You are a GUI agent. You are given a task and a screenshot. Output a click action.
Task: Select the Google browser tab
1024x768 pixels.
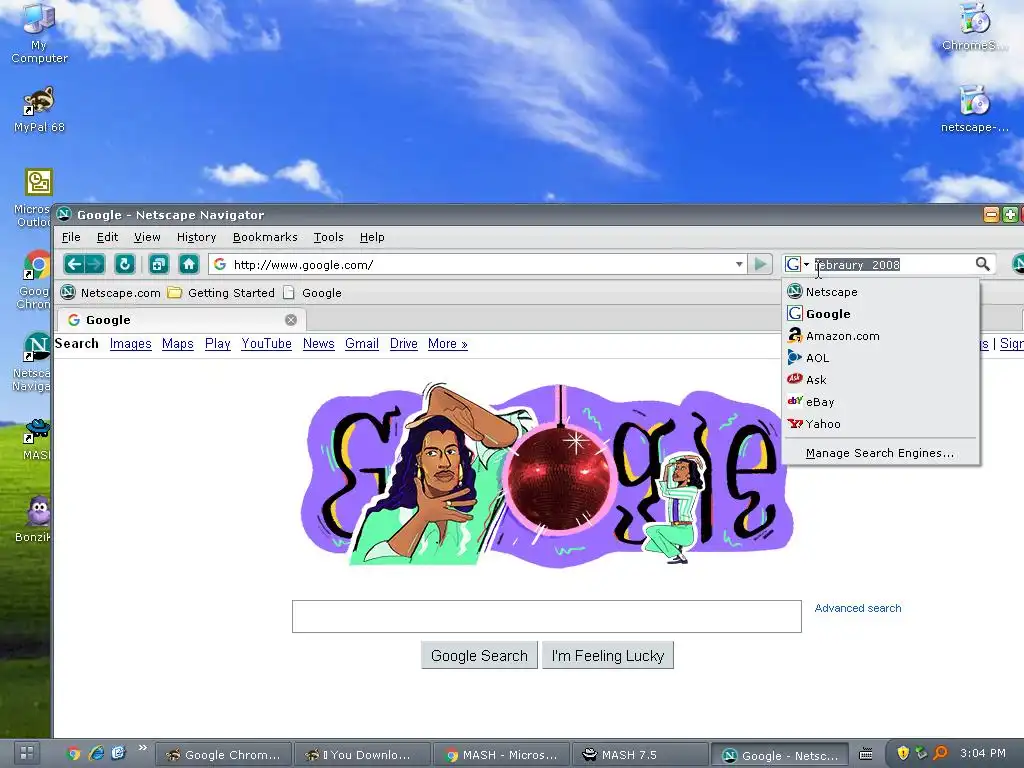[181, 320]
